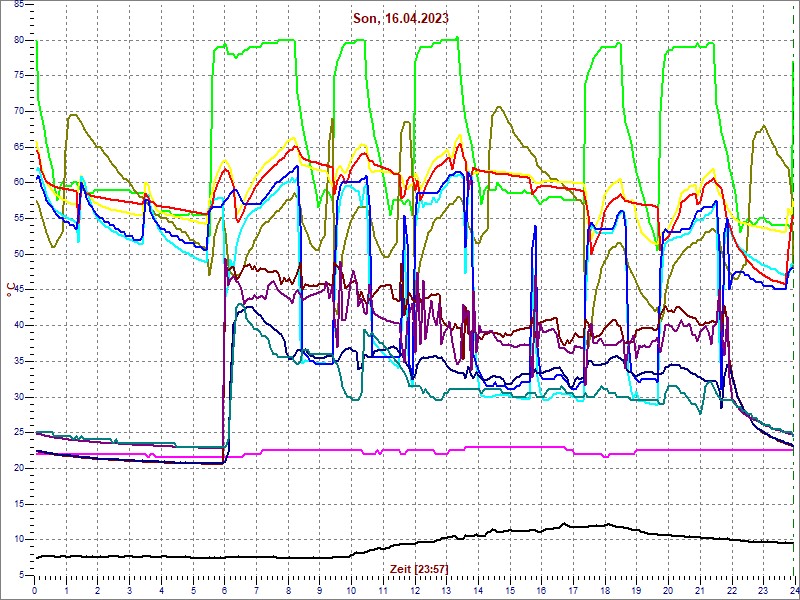Viewport: 800px width, 600px height.
Task: Select the 85 temperature axis label
Action: pos(19,5)
